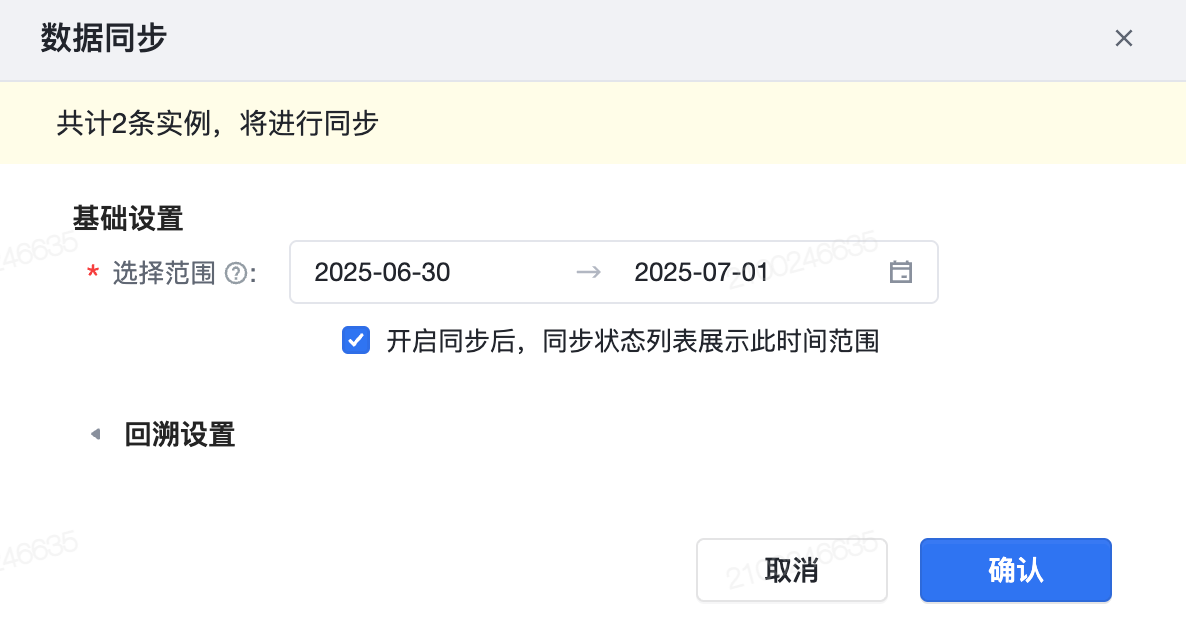Viewport: 1186px width, 644px height.
Task: Click the help icon beside 选择范围
Action: point(236,273)
